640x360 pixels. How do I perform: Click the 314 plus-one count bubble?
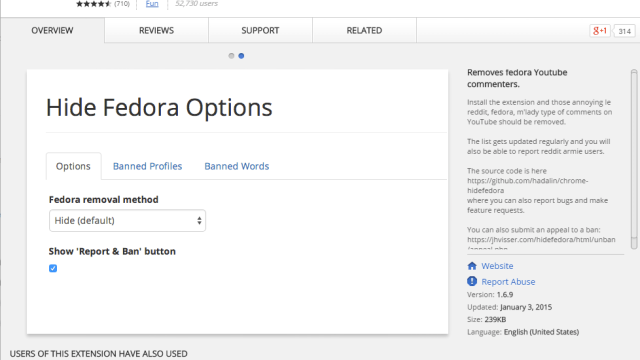(624, 31)
